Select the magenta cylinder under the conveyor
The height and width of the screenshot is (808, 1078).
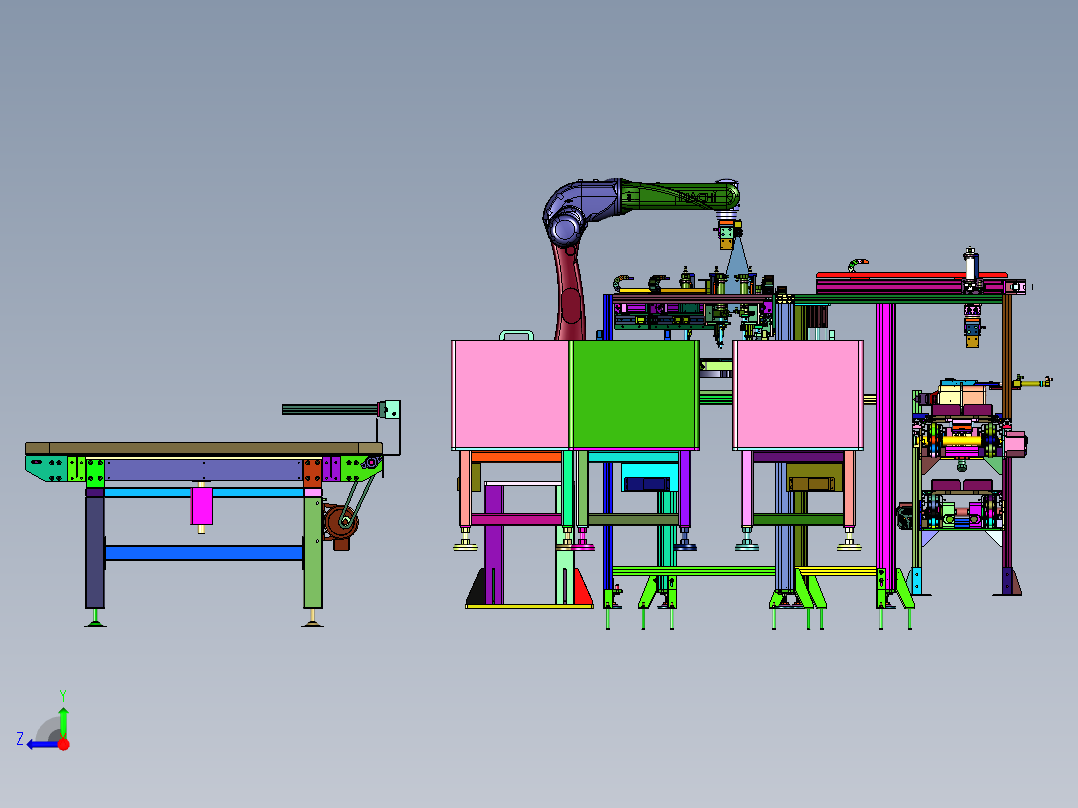[201, 506]
